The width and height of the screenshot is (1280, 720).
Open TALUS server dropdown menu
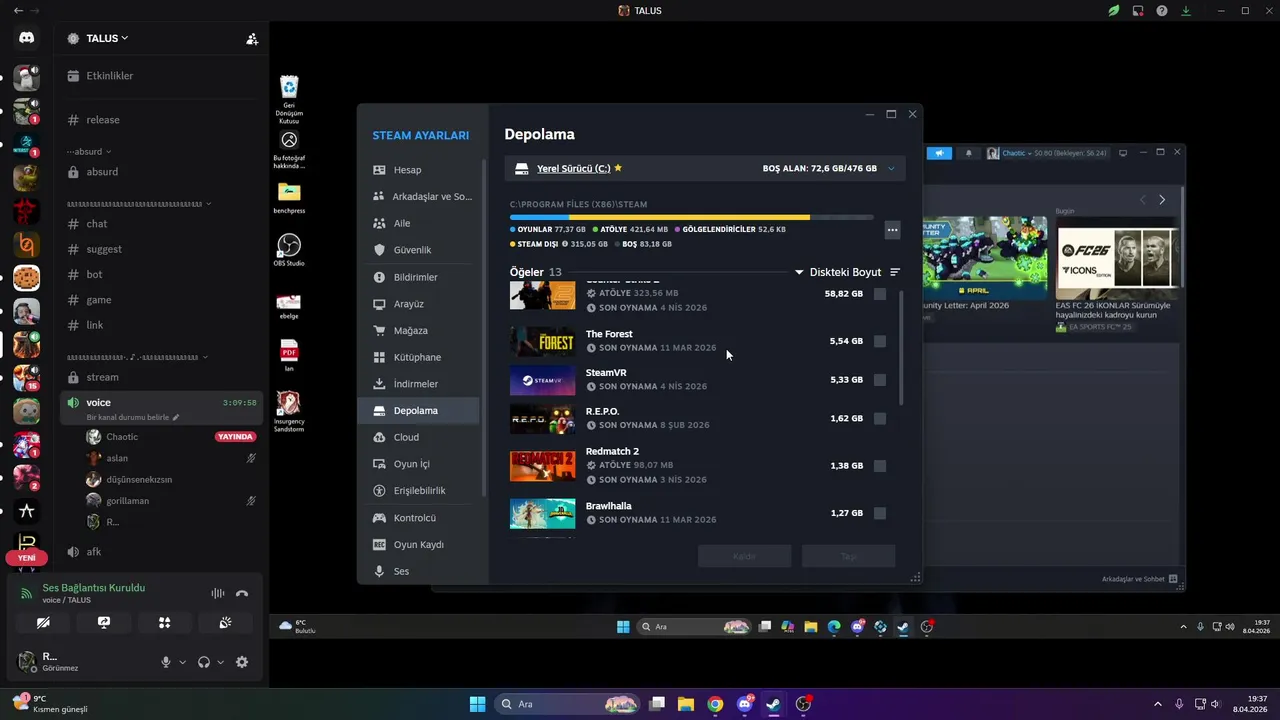tap(107, 38)
